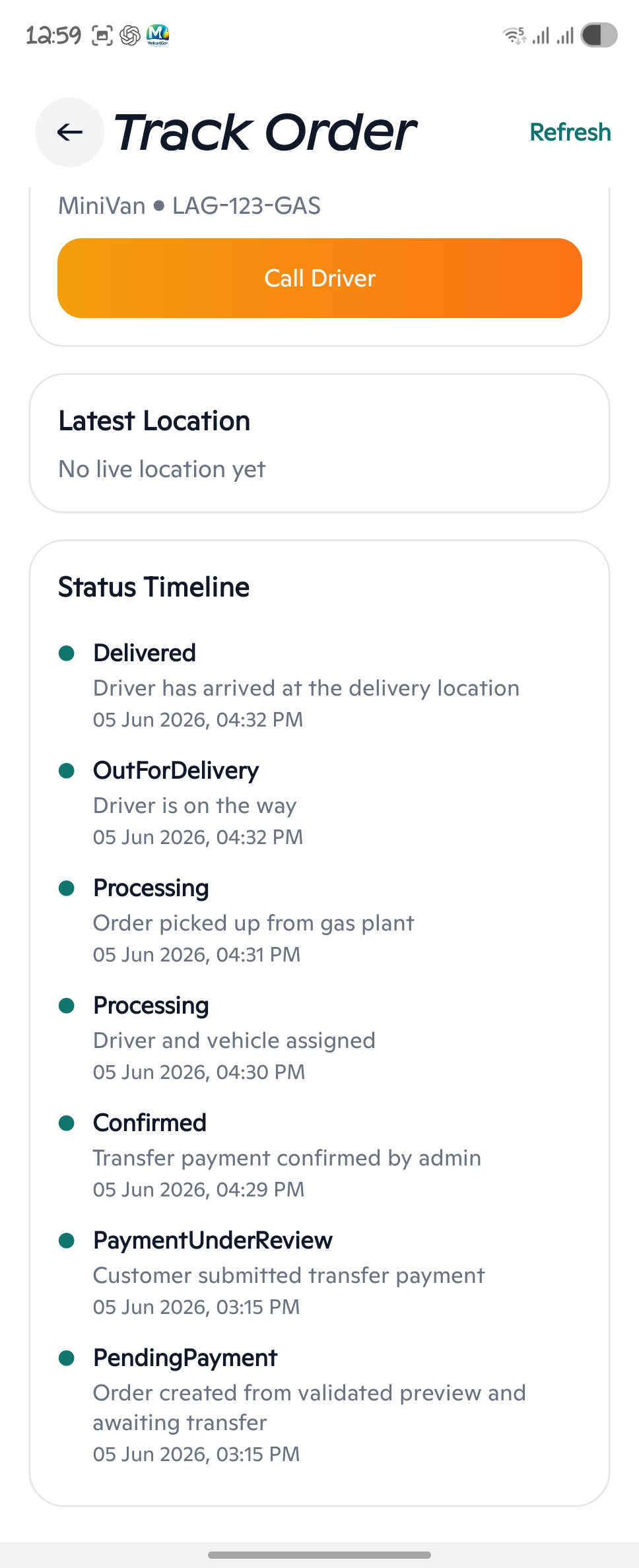This screenshot has height=1568, width=639.
Task: Open the ChatGPT notification icon in status bar
Action: click(x=131, y=35)
